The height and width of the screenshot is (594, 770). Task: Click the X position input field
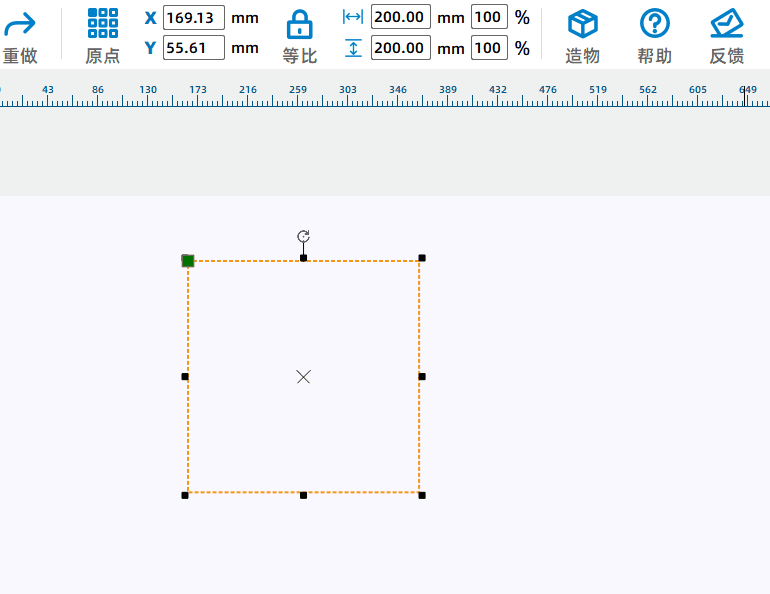tap(194, 18)
